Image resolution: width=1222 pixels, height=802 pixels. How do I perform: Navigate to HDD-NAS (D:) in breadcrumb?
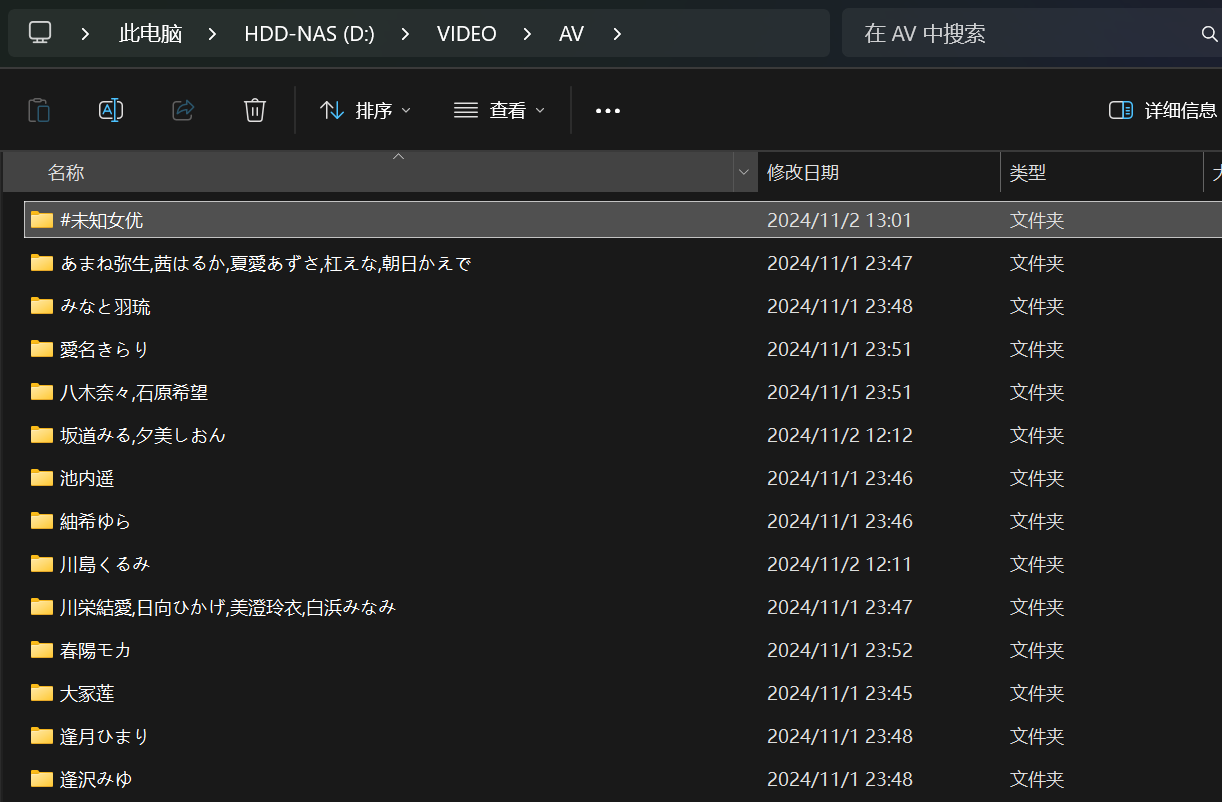pyautogui.click(x=309, y=34)
